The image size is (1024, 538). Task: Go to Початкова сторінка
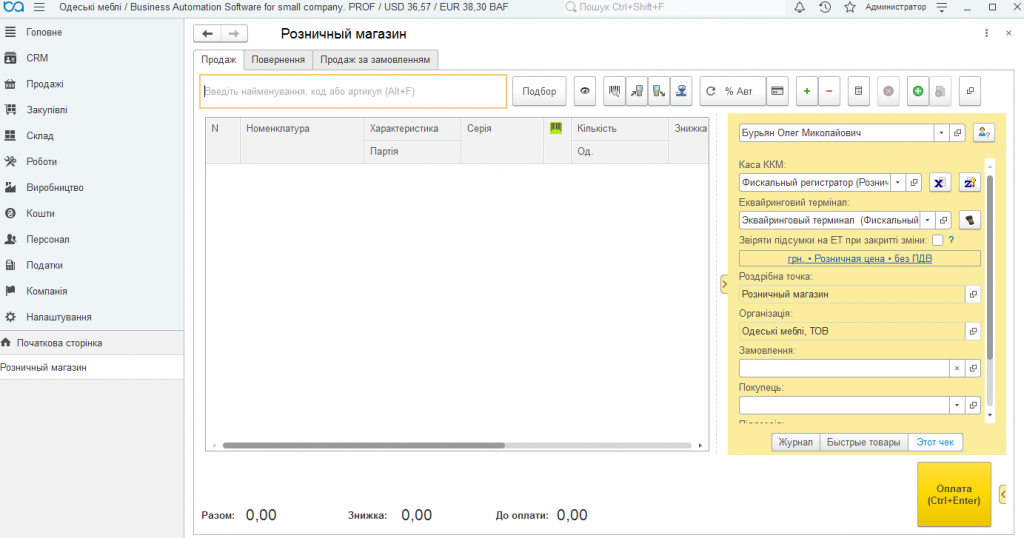click(x=91, y=343)
